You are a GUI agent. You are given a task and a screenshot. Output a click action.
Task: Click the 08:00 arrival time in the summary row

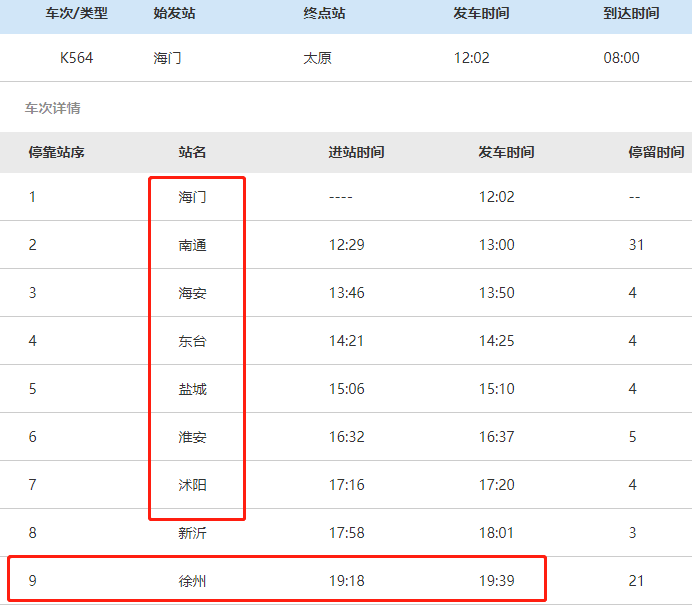click(x=621, y=58)
